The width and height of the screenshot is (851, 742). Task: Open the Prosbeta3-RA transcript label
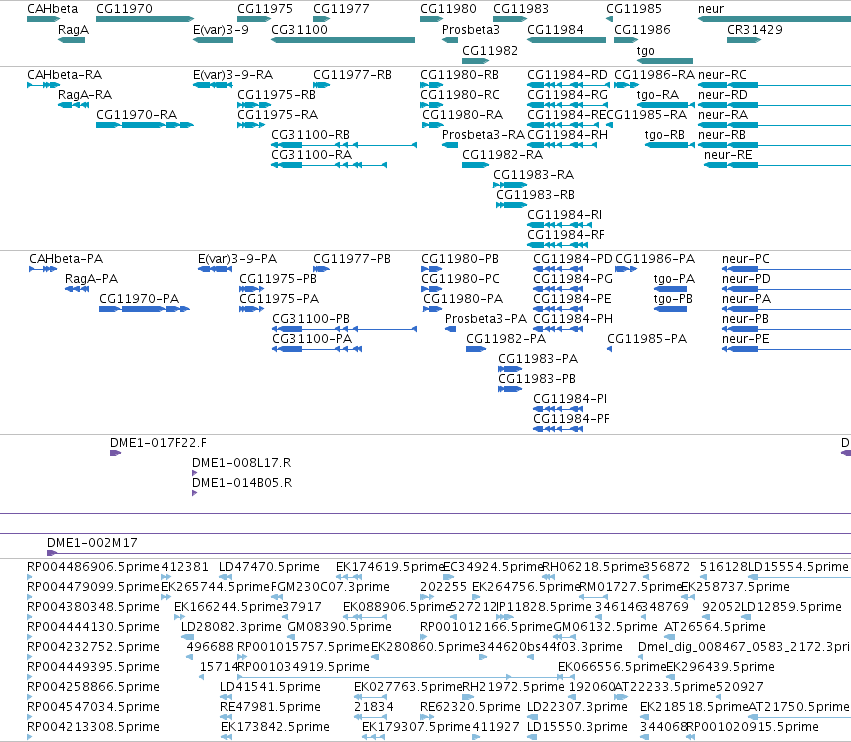[x=484, y=135]
